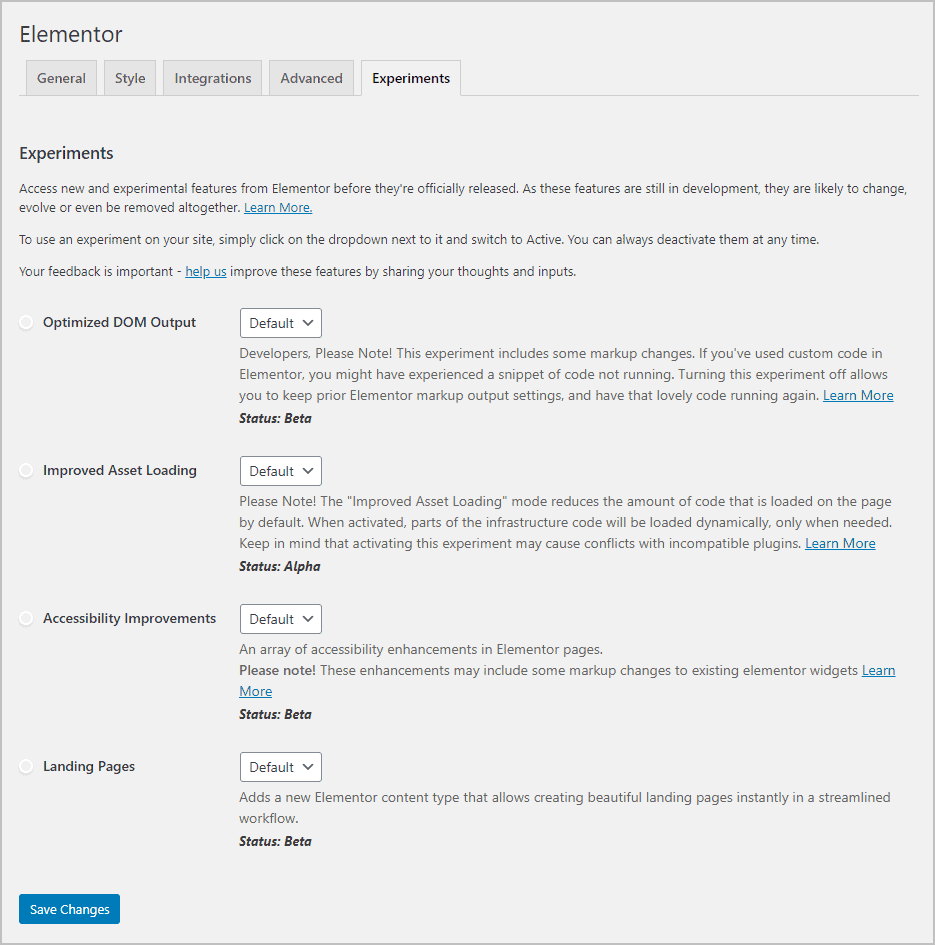The image size is (935, 945).
Task: Select the radio next to Accessibility Improvements
Action: [x=26, y=618]
